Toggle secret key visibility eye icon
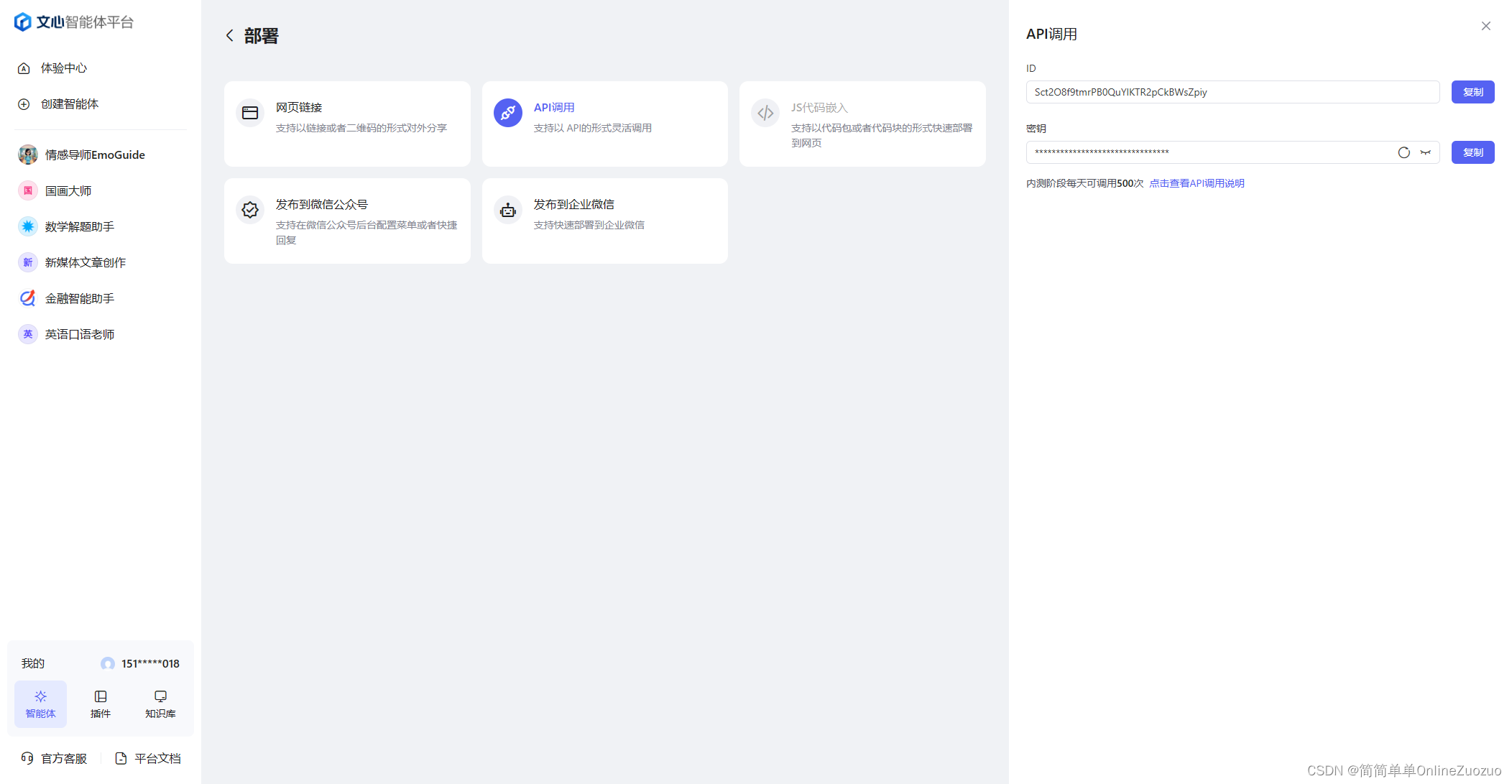 click(1426, 152)
